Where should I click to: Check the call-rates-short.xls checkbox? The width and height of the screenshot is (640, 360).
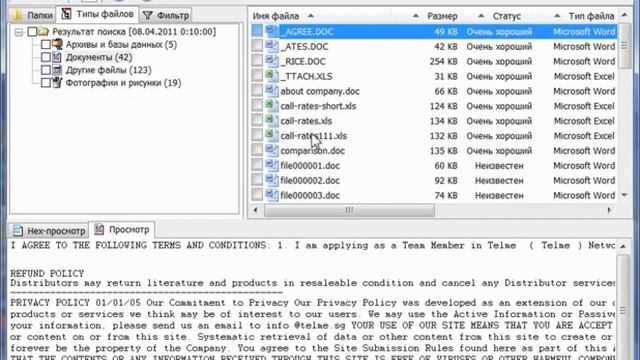[257, 106]
